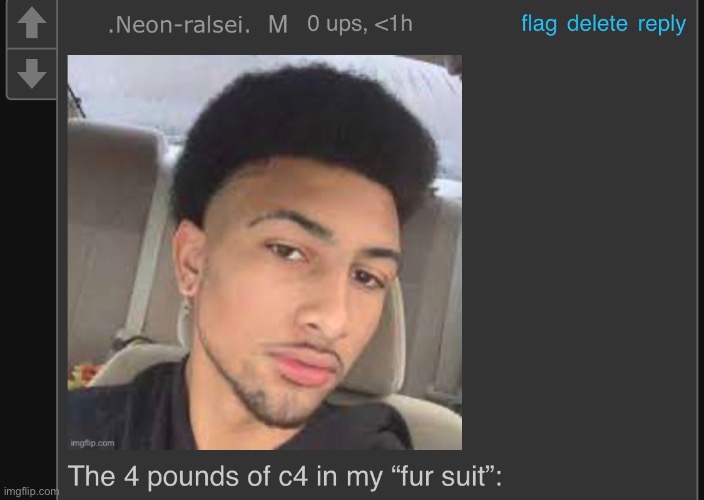Select the caption text below the image

[x=285, y=476]
